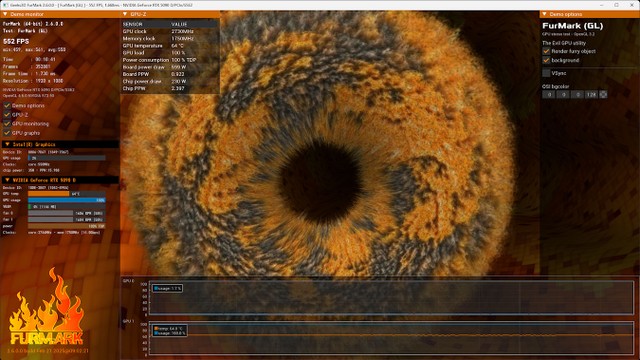Click the Resolution 1920 x 1080 line

33,81
